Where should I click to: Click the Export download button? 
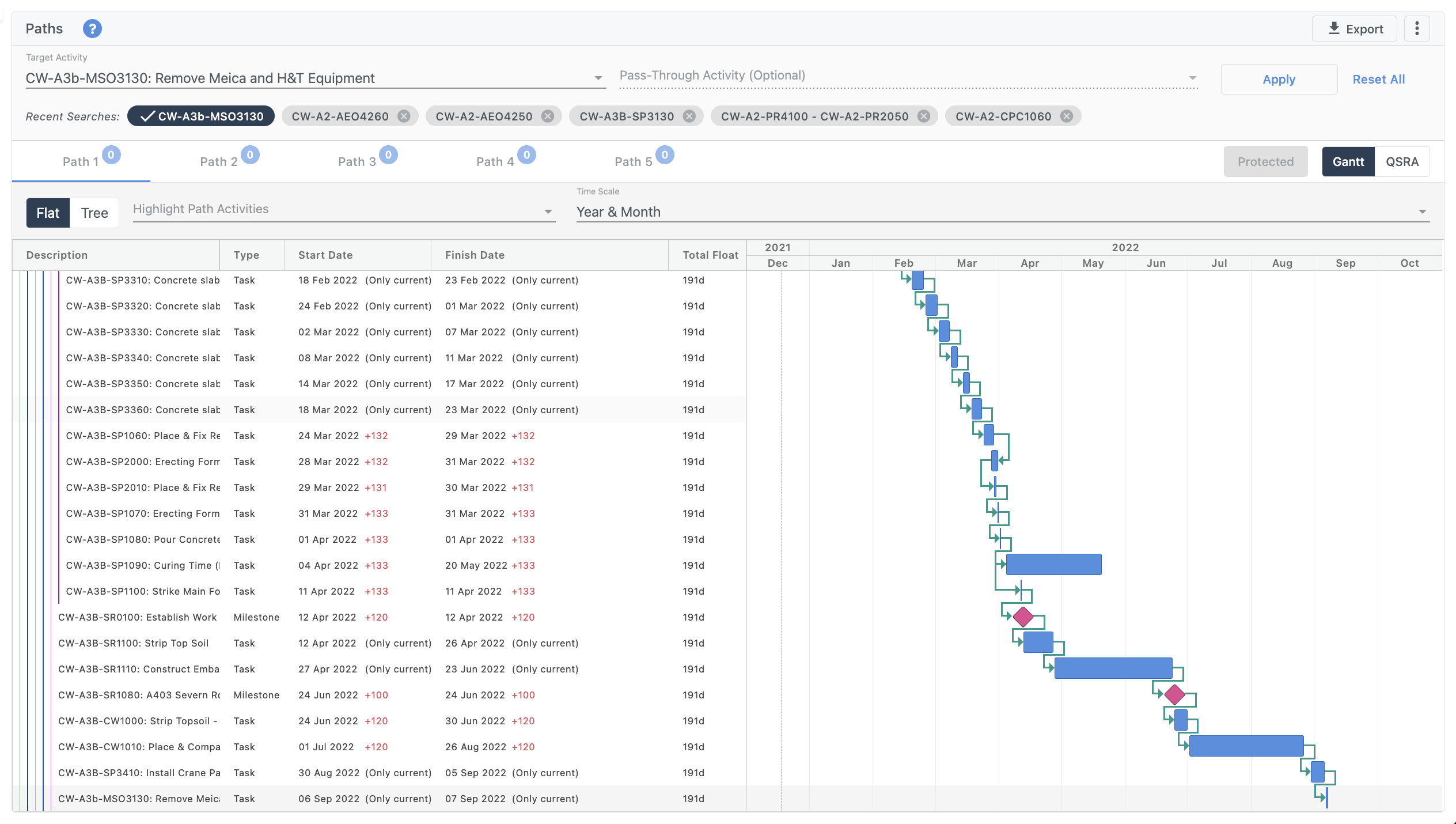1354,28
